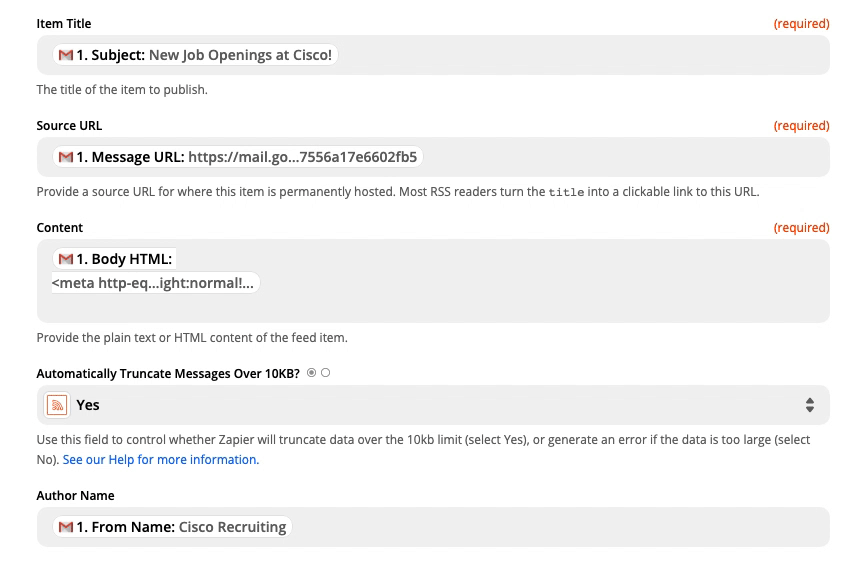Click the Content field label
Viewport: 854px width, 570px height.
click(x=59, y=228)
